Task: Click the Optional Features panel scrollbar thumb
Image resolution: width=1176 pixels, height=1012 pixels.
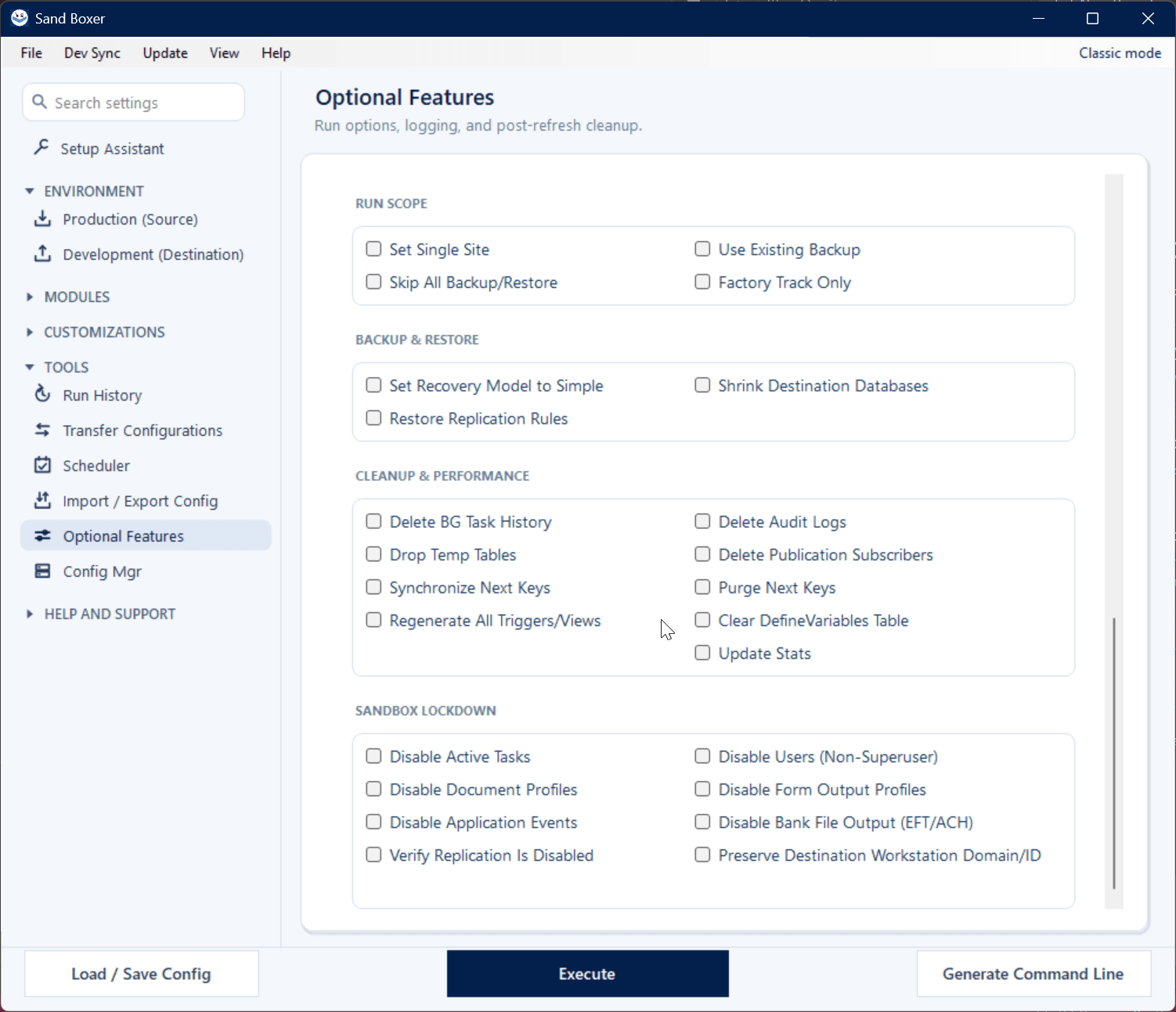Action: point(1113,753)
